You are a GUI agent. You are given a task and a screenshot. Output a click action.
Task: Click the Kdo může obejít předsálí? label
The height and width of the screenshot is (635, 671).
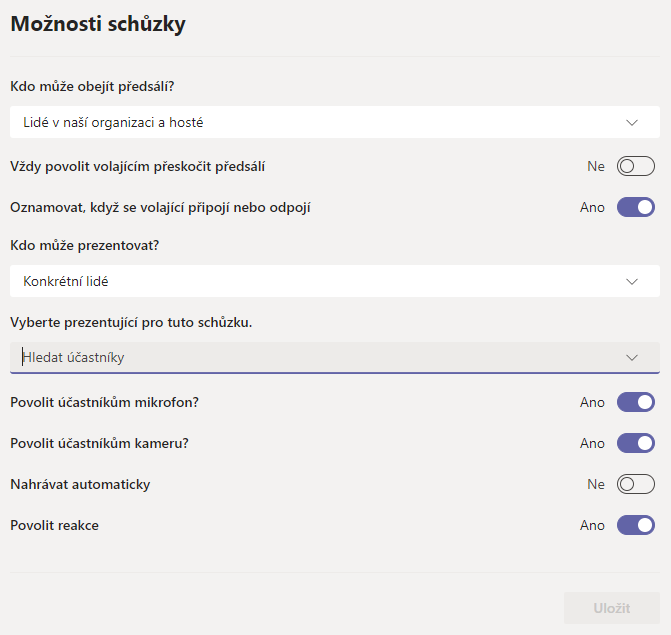(x=92, y=87)
